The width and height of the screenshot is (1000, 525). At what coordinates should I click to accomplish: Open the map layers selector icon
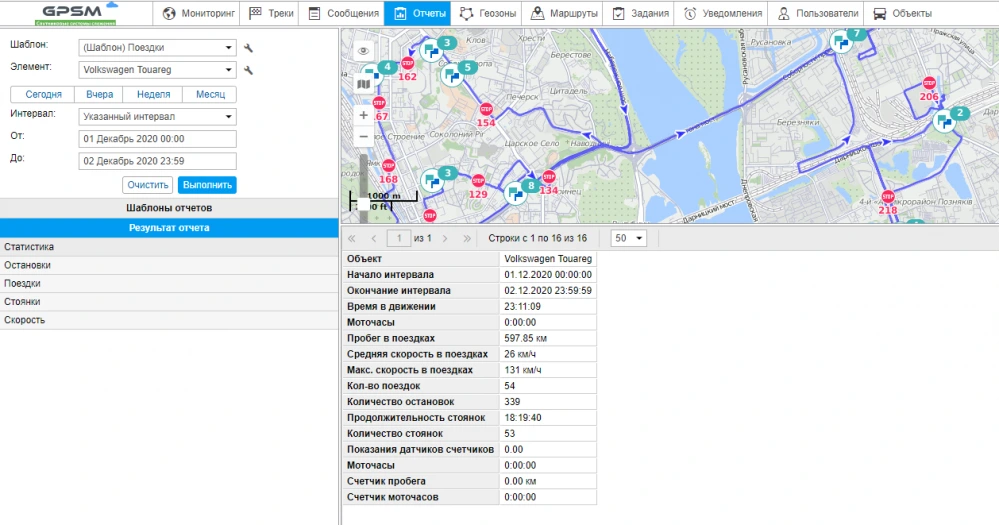point(363,85)
